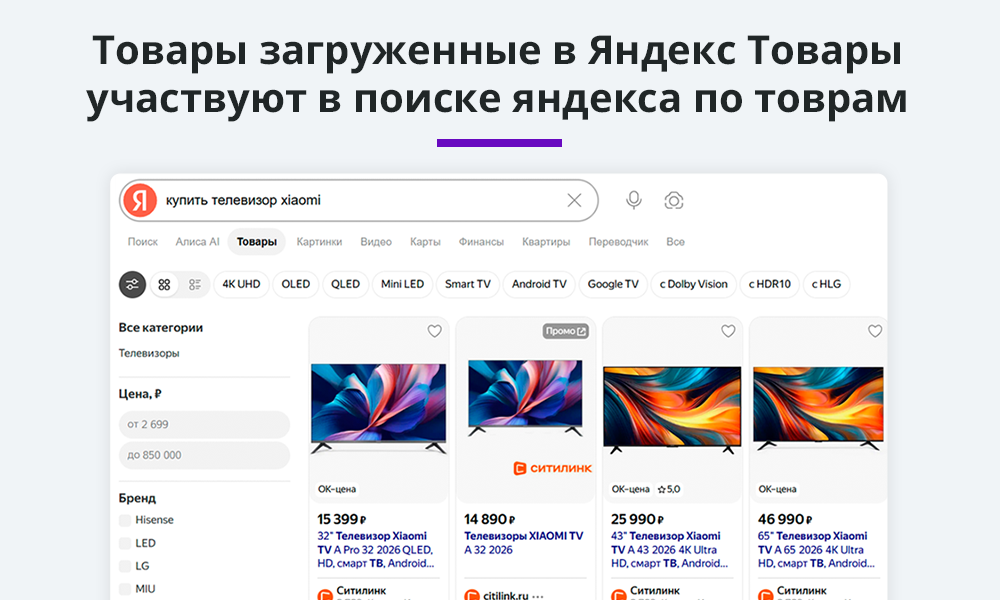Open the Квартиры tab

pos(546,242)
